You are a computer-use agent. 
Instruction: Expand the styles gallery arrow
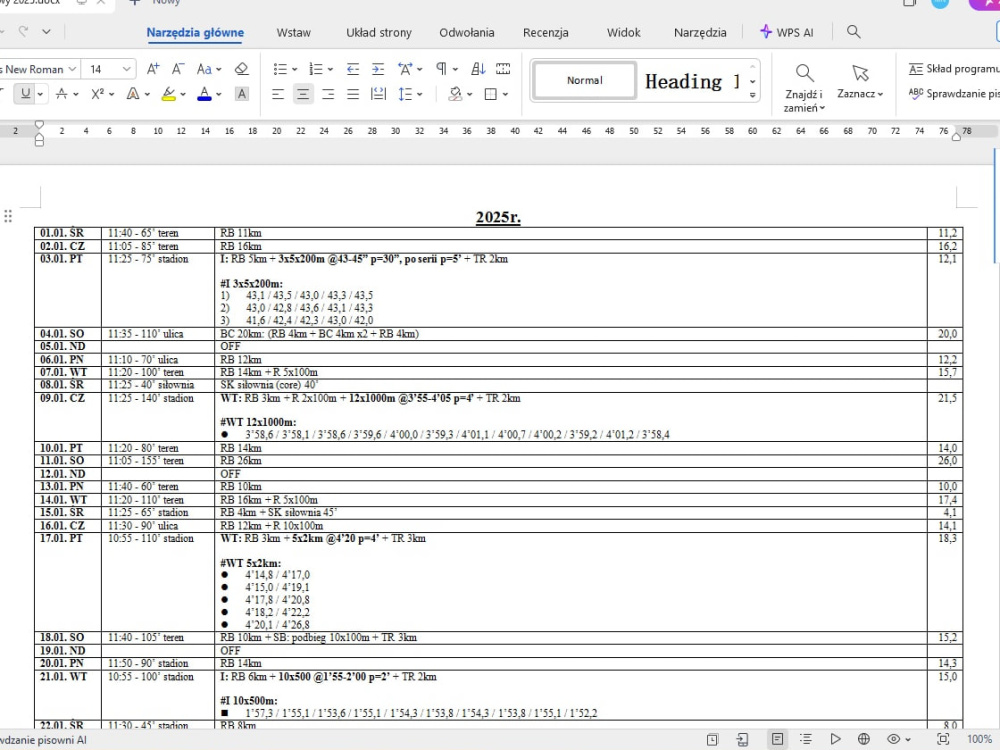(753, 96)
